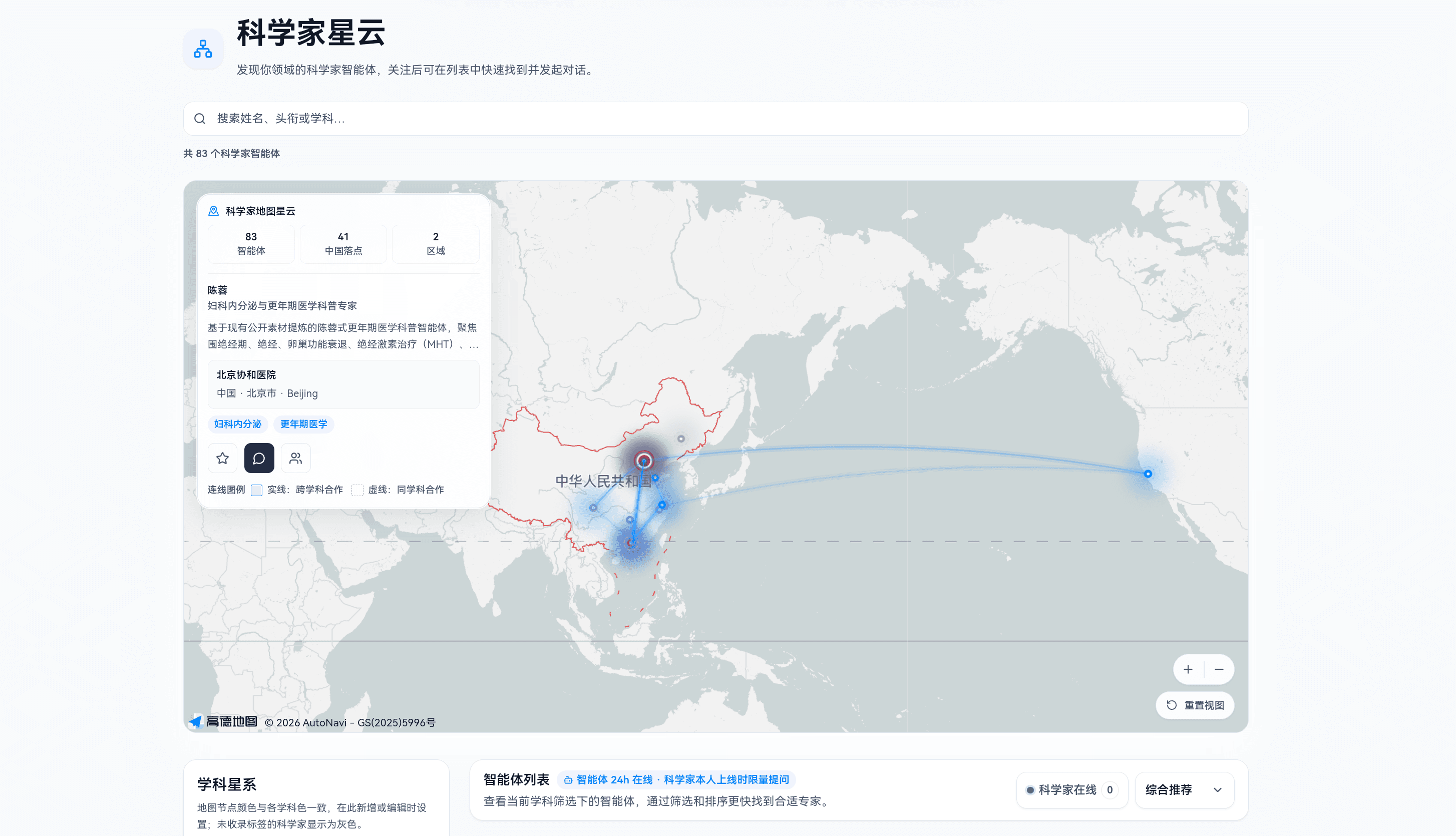Open the 综合推荐 sort dropdown
This screenshot has height=836, width=1456.
[x=1185, y=790]
